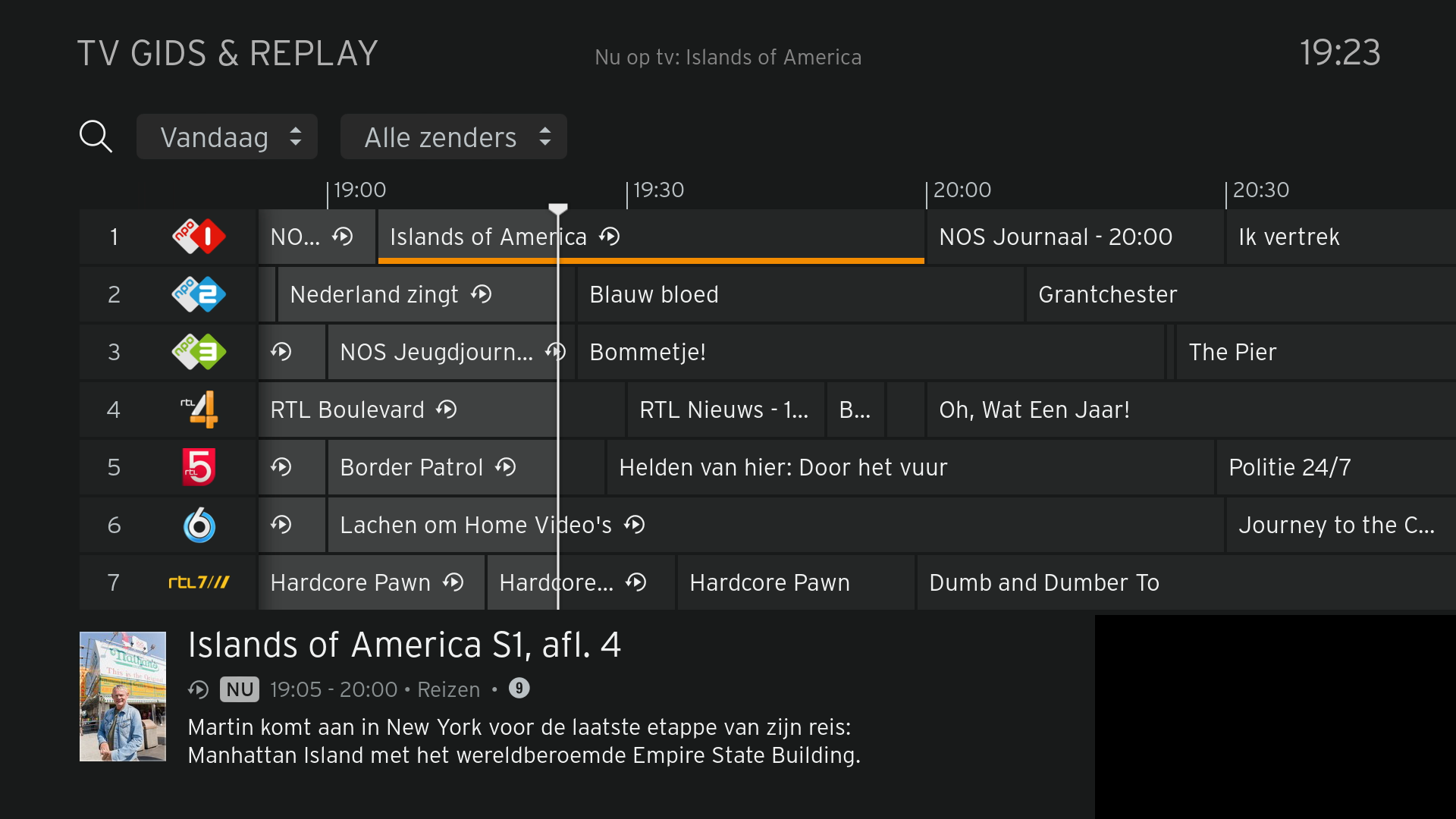The image size is (1456, 819).
Task: Select the RTL 7 channel logo
Action: click(199, 582)
